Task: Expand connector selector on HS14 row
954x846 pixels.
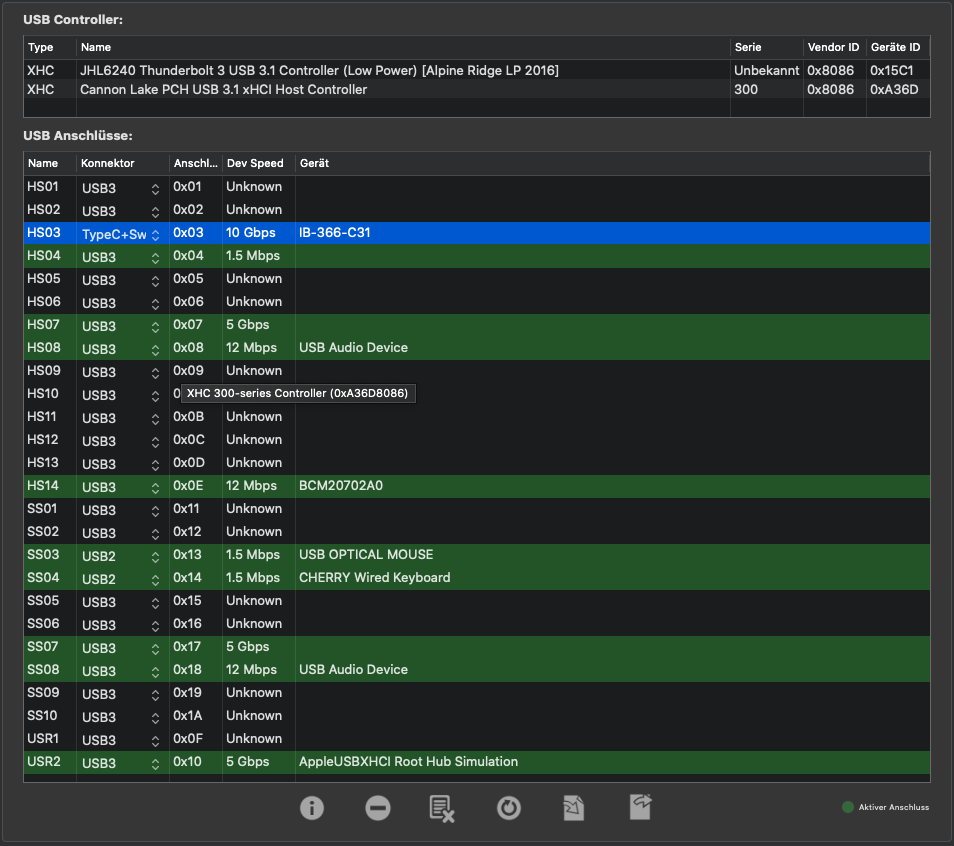Action: click(155, 487)
